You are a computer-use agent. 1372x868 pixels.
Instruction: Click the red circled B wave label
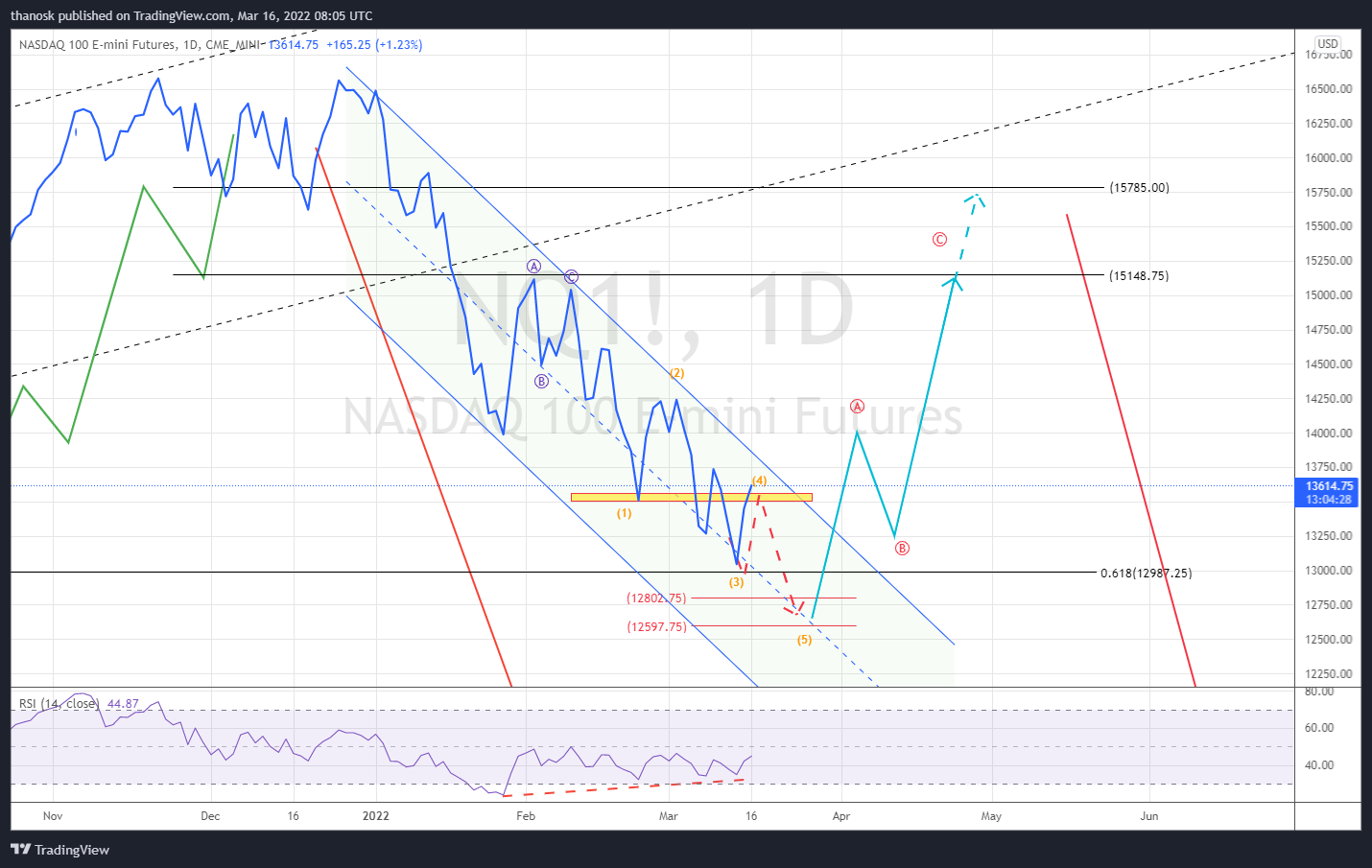tap(902, 549)
